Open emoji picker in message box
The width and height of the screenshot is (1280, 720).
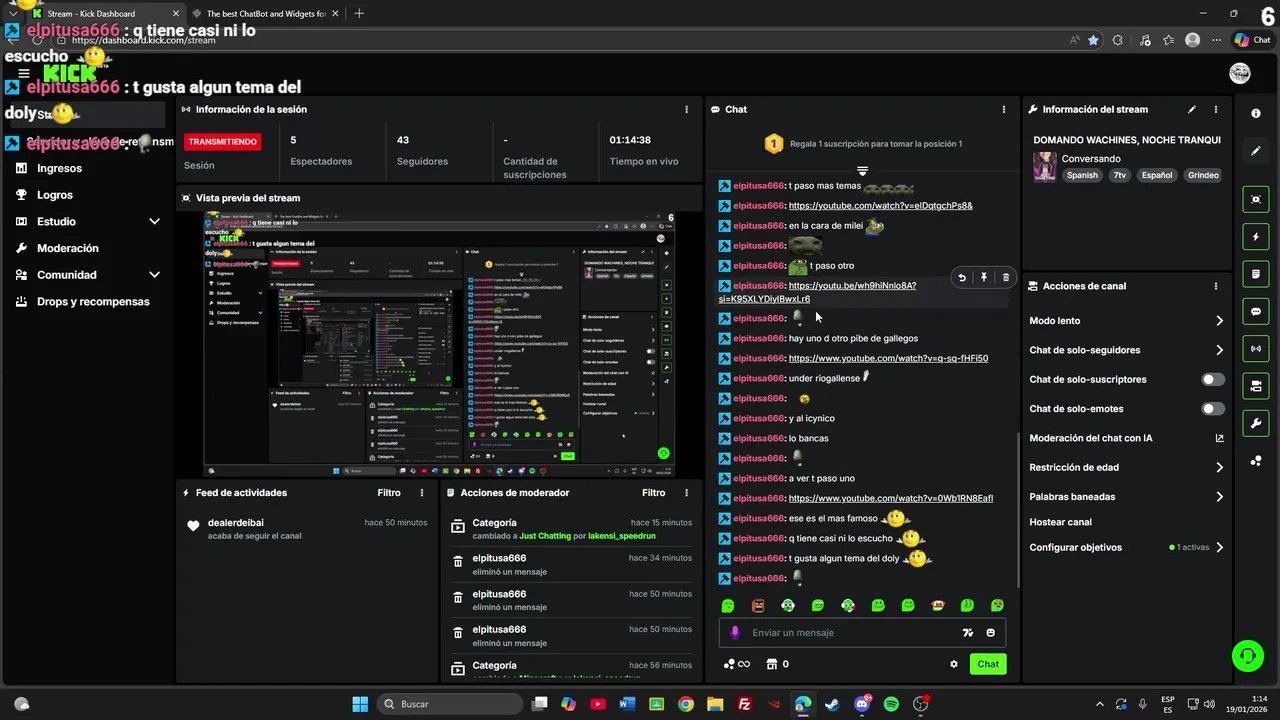click(991, 633)
